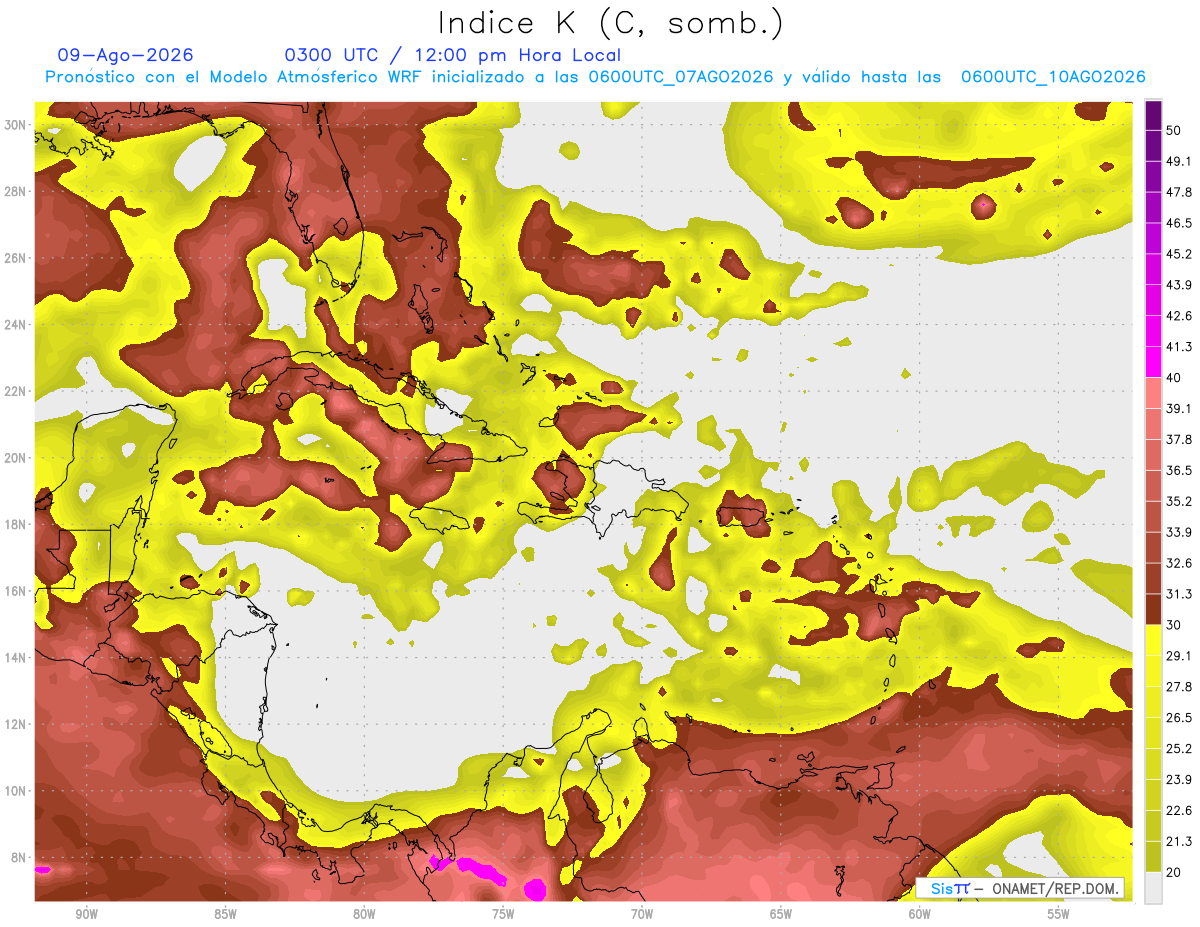Click the colorbar value "49.1"
1200x927 pixels.
[1179, 161]
